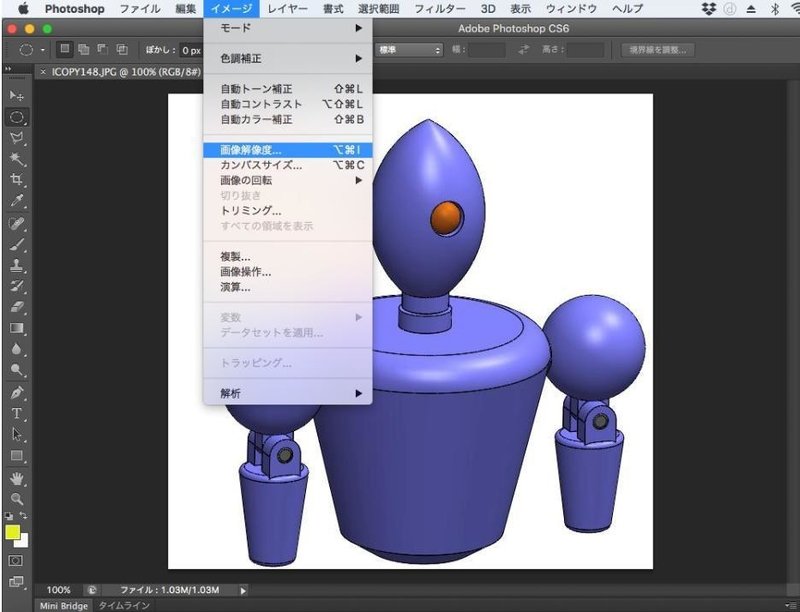Open the レイヤー menu
Image resolution: width=800 pixels, height=612 pixels.
pos(287,9)
